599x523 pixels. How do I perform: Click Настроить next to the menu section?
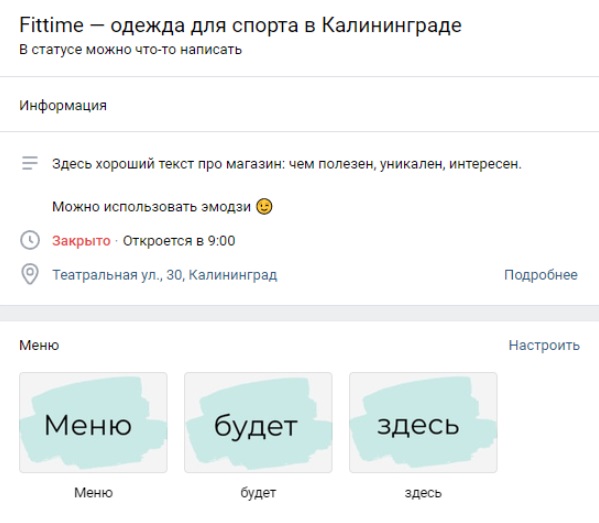(544, 345)
